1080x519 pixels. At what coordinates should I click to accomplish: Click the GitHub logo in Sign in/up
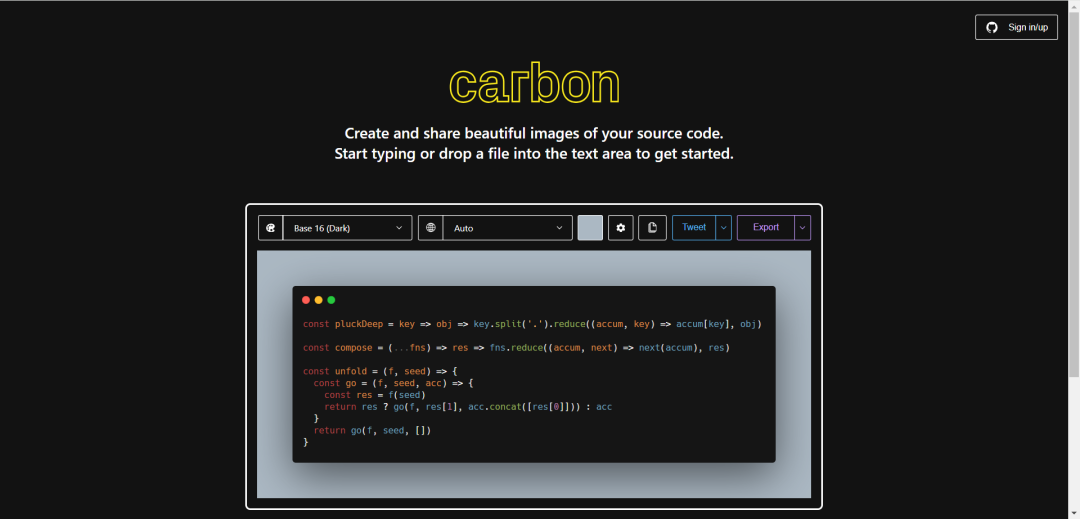[992, 28]
